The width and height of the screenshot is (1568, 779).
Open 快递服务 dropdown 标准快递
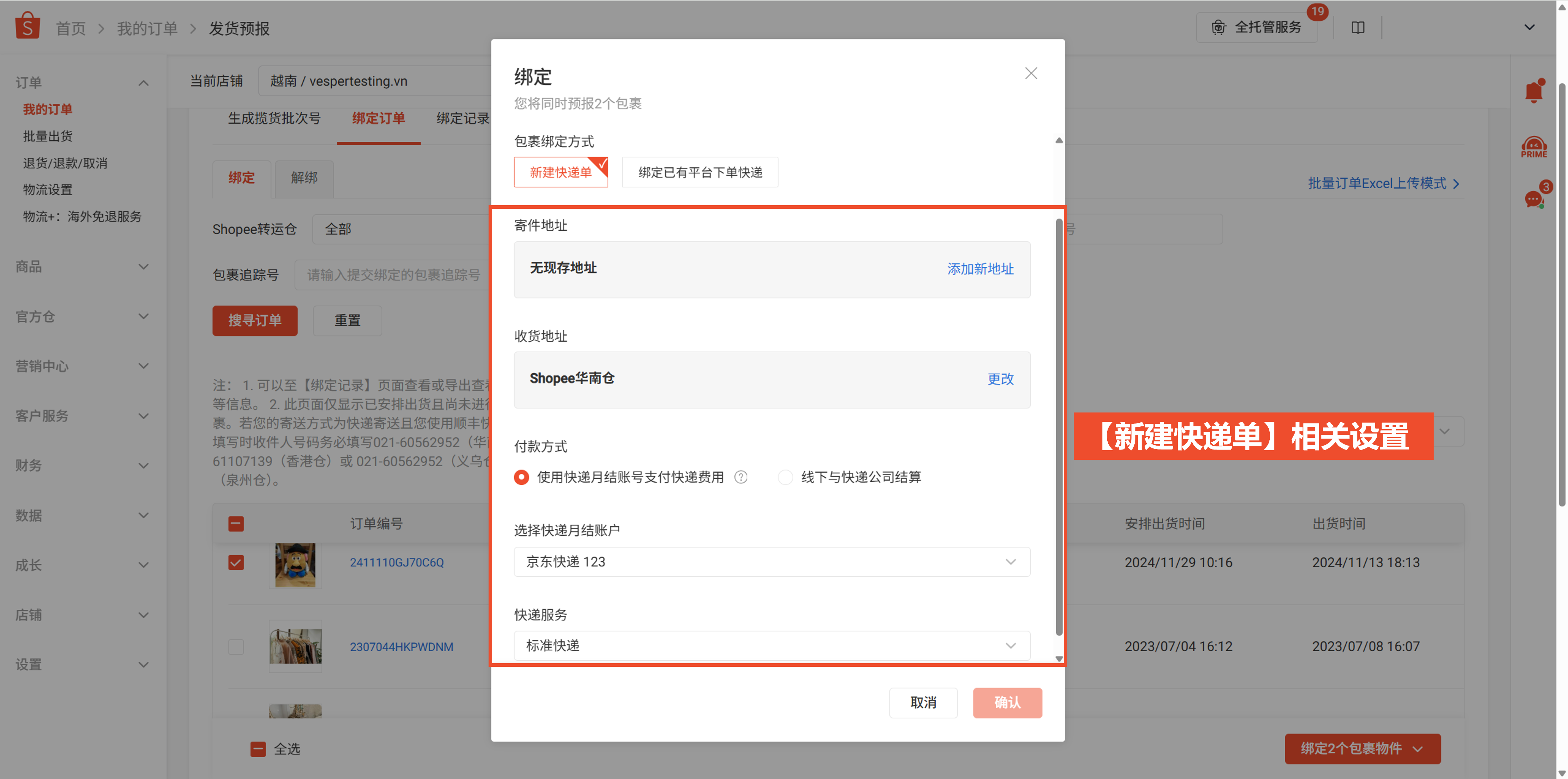tap(772, 646)
